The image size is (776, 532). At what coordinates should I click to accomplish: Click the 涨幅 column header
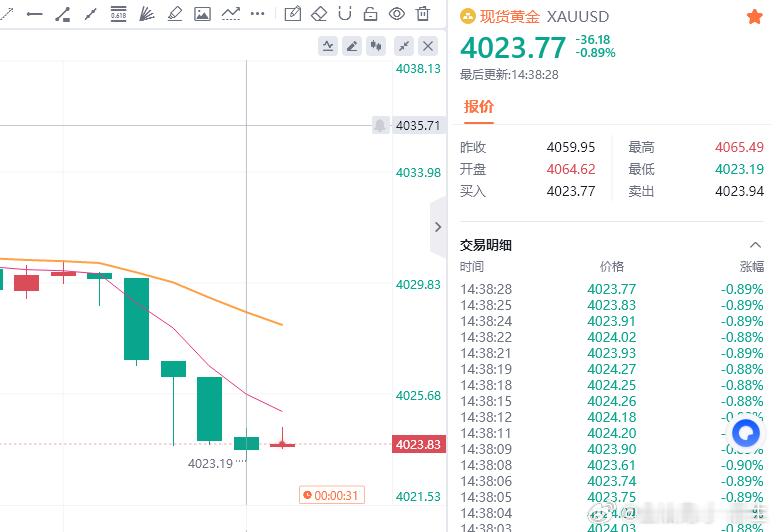pyautogui.click(x=752, y=267)
